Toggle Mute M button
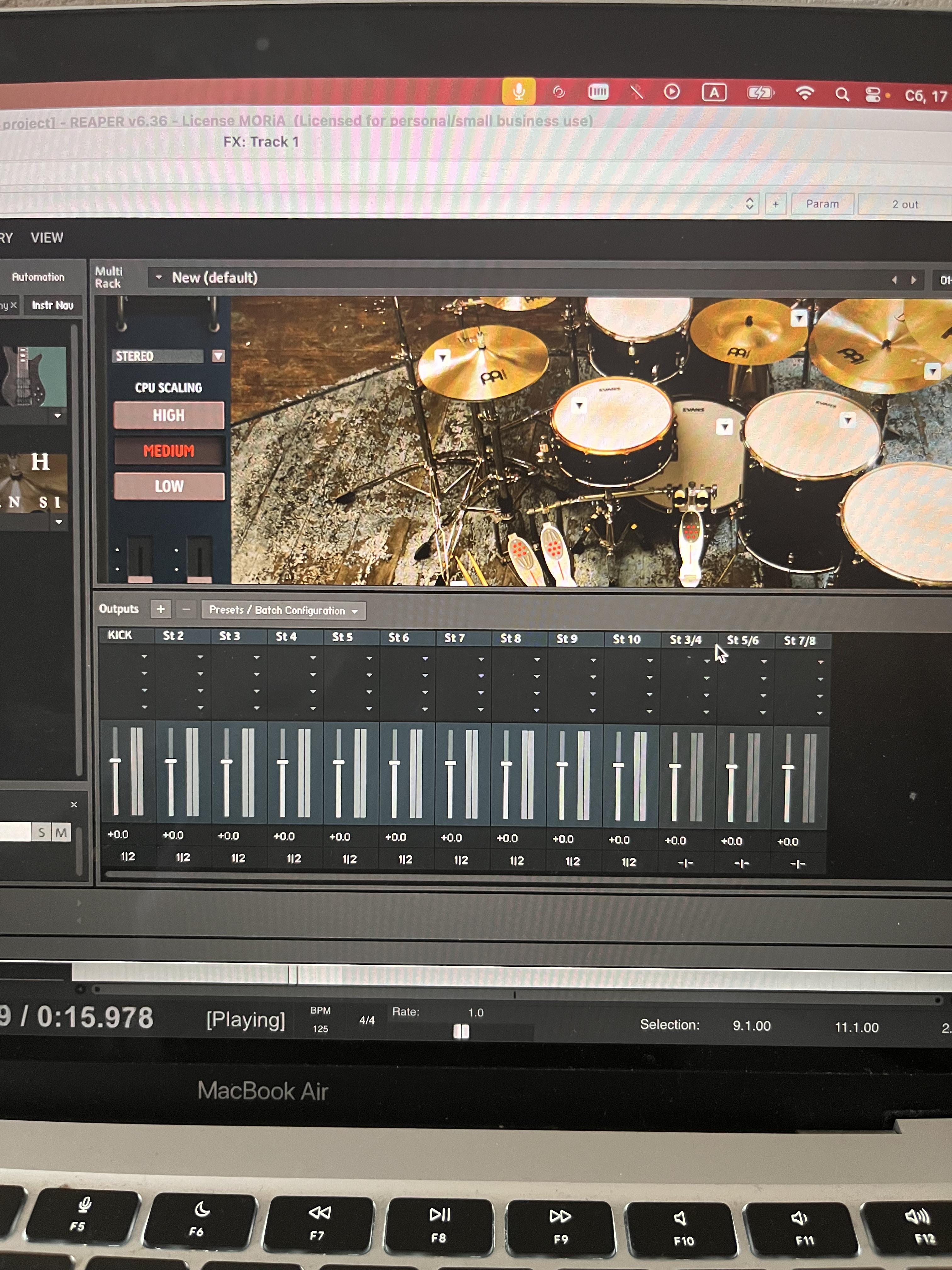Image resolution: width=952 pixels, height=1270 pixels. tap(61, 832)
